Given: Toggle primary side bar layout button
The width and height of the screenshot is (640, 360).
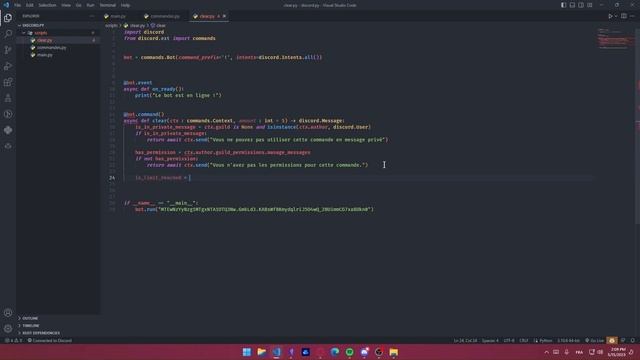Looking at the screenshot, I should click(563, 5).
